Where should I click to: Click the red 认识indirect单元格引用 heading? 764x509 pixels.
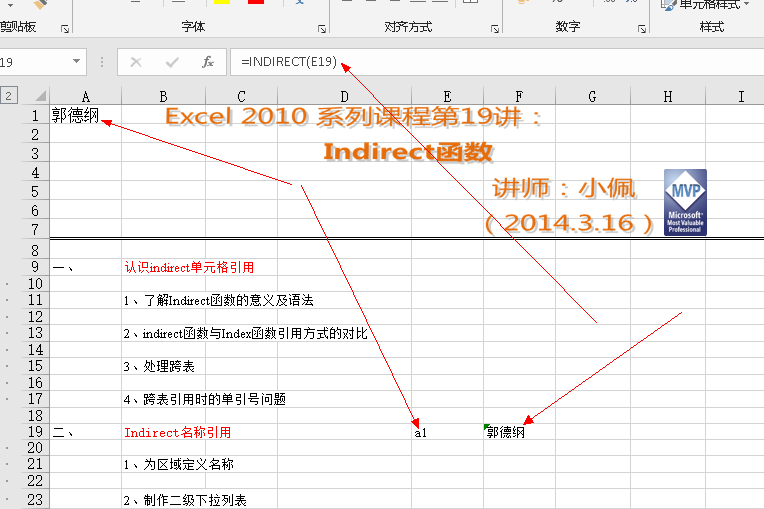pos(189,267)
